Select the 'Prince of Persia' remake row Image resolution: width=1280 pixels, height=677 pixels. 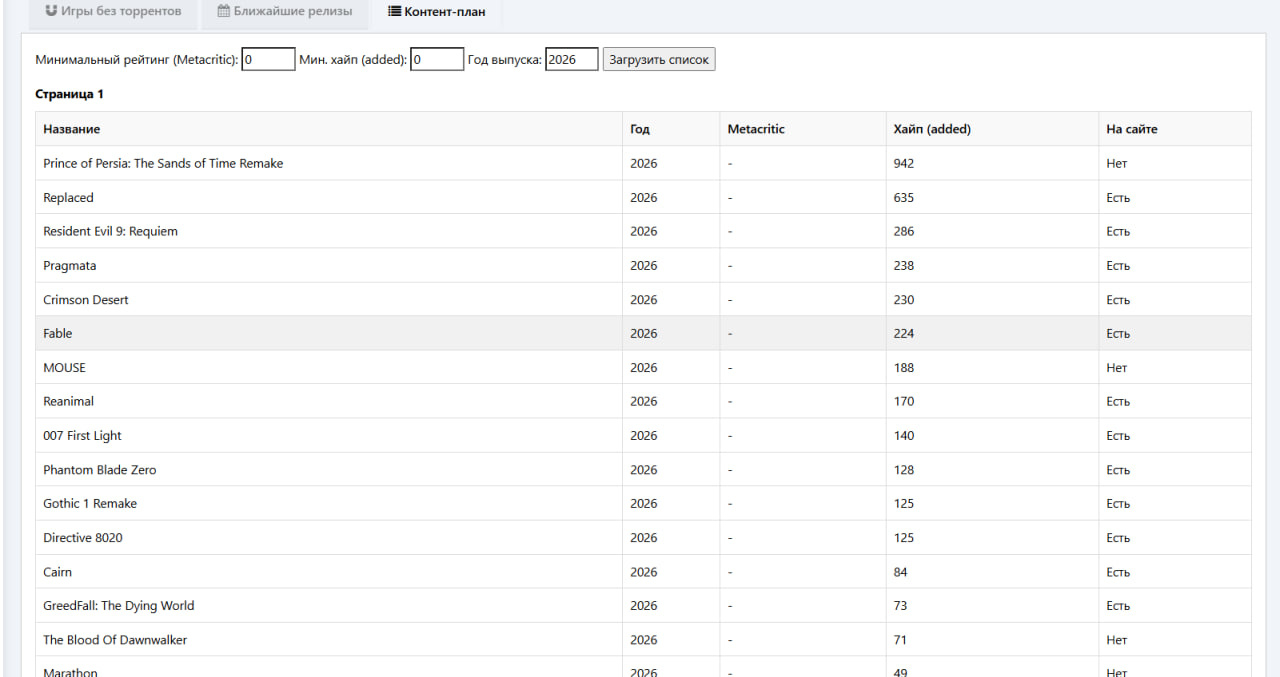[x=163, y=163]
